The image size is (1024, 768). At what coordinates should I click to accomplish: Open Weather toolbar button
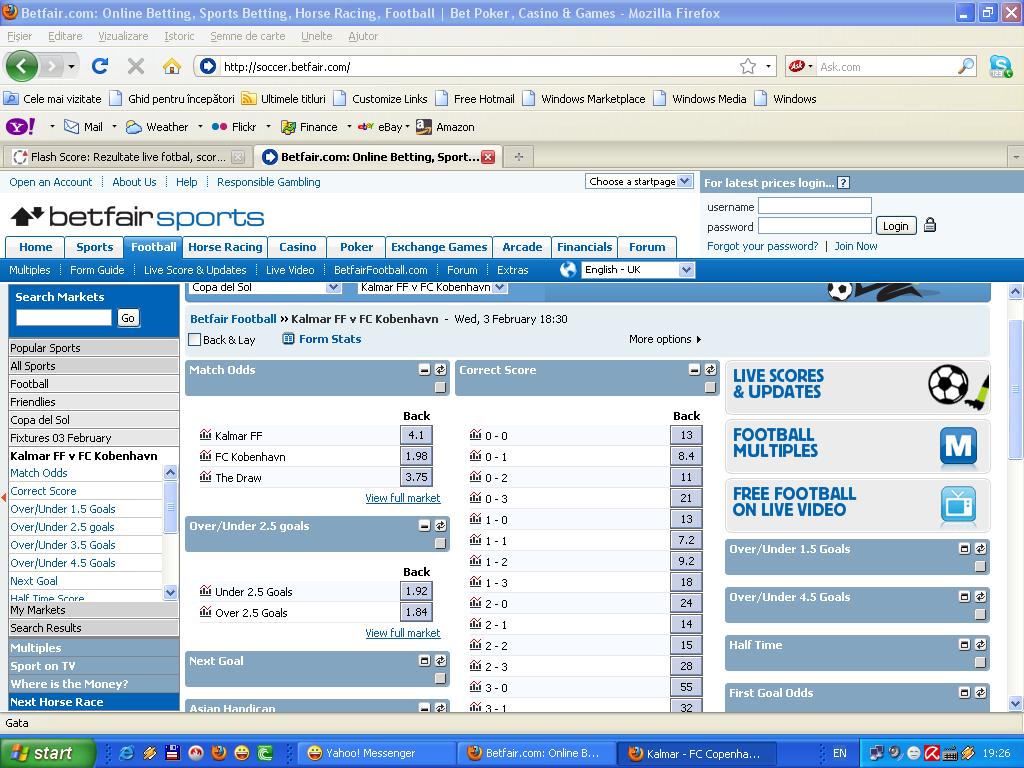[x=157, y=127]
